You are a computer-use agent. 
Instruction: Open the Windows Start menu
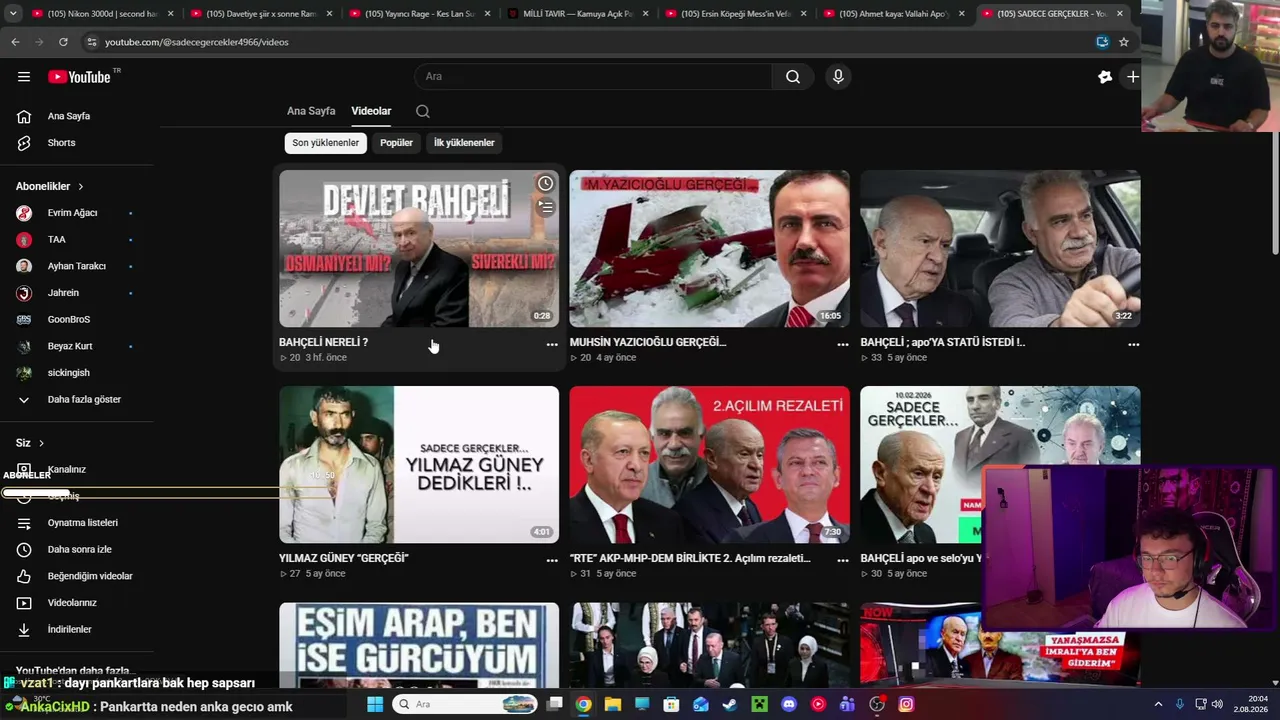(x=375, y=704)
